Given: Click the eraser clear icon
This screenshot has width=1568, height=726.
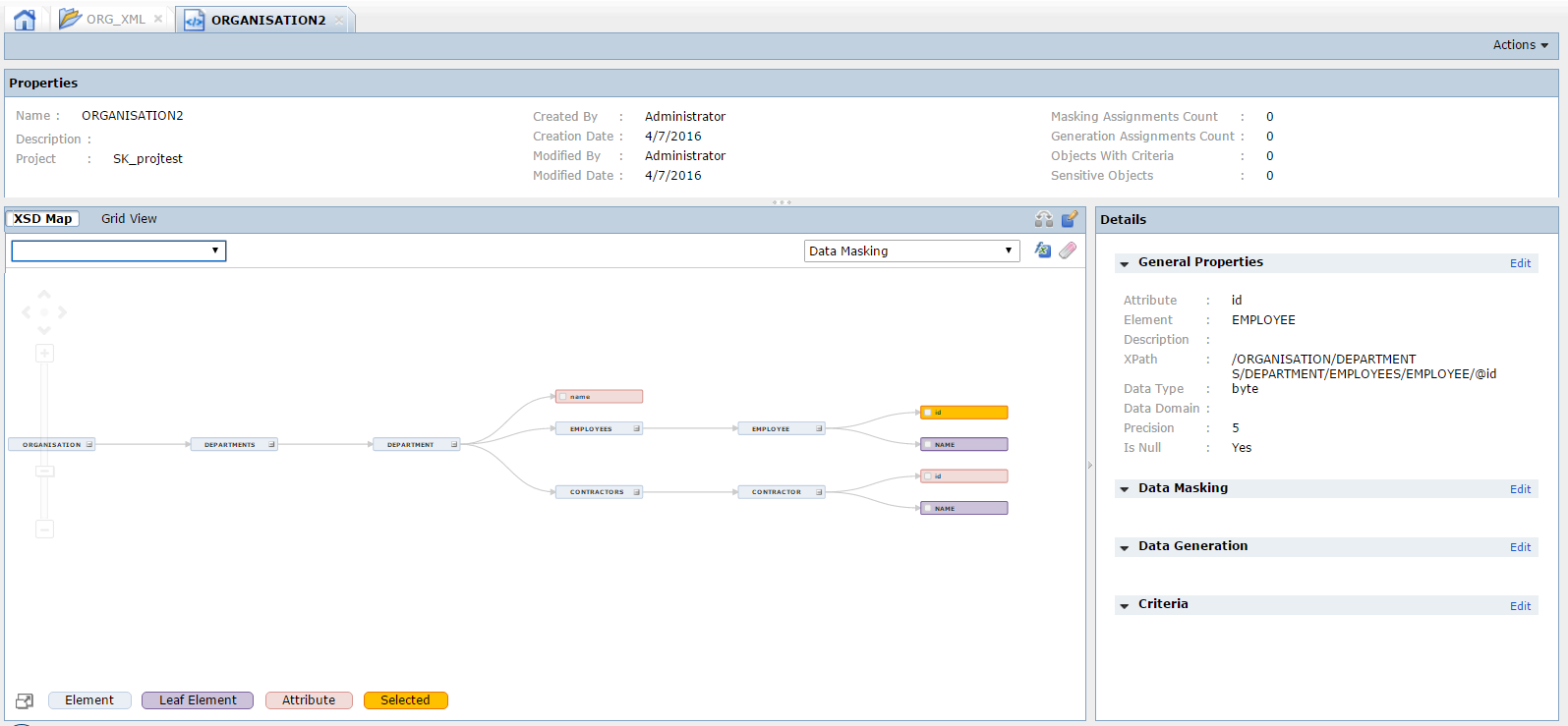Looking at the screenshot, I should pos(1068,251).
